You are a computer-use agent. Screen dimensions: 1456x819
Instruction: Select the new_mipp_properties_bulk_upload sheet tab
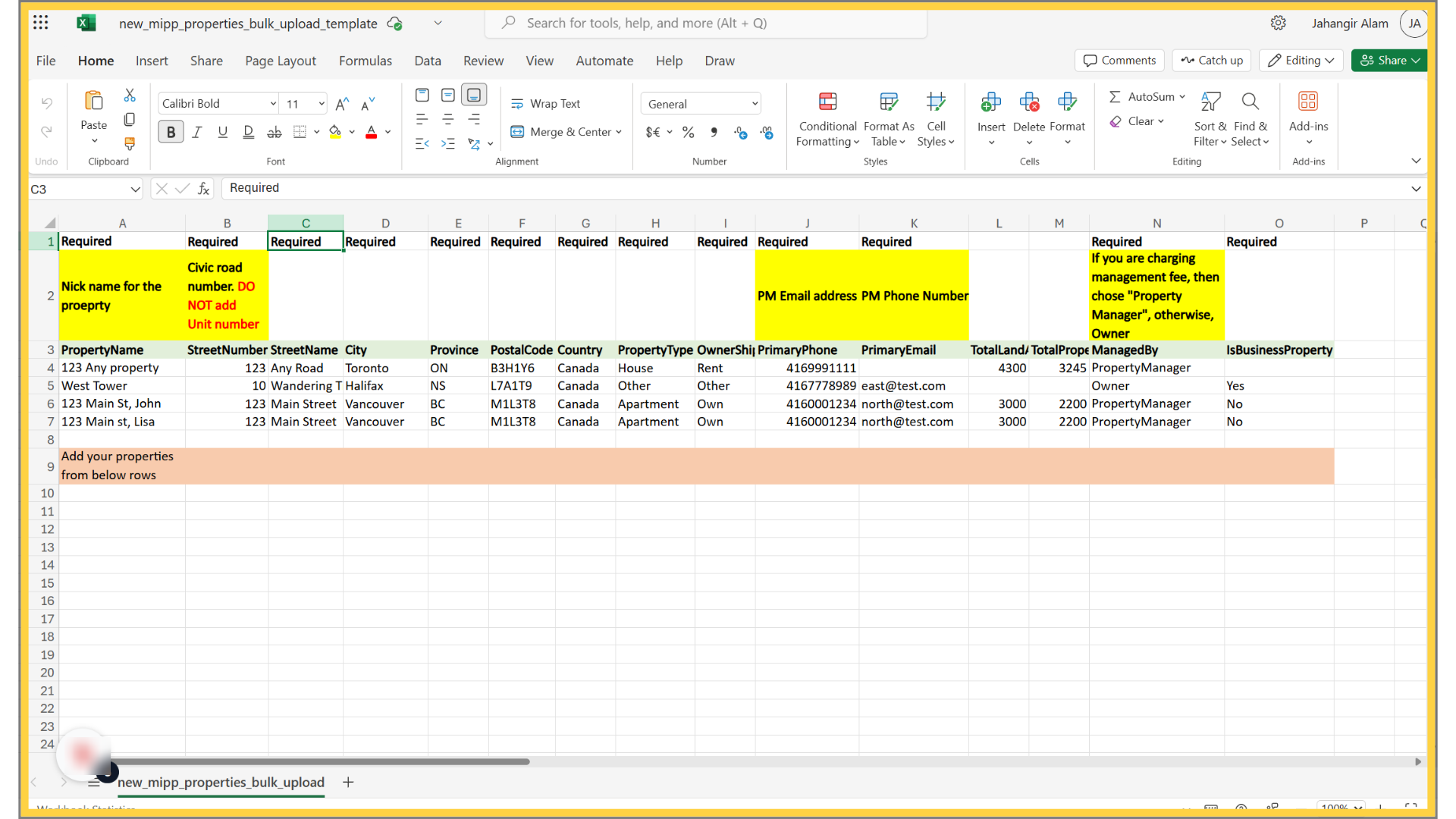[x=221, y=783]
